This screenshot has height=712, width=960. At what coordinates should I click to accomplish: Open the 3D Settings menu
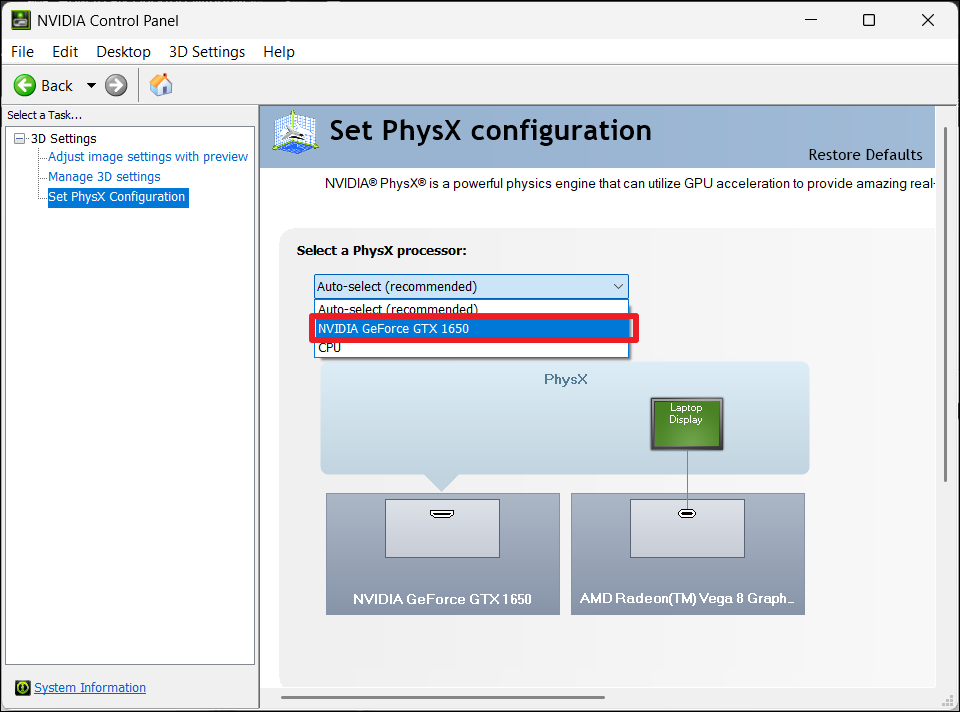[x=206, y=52]
